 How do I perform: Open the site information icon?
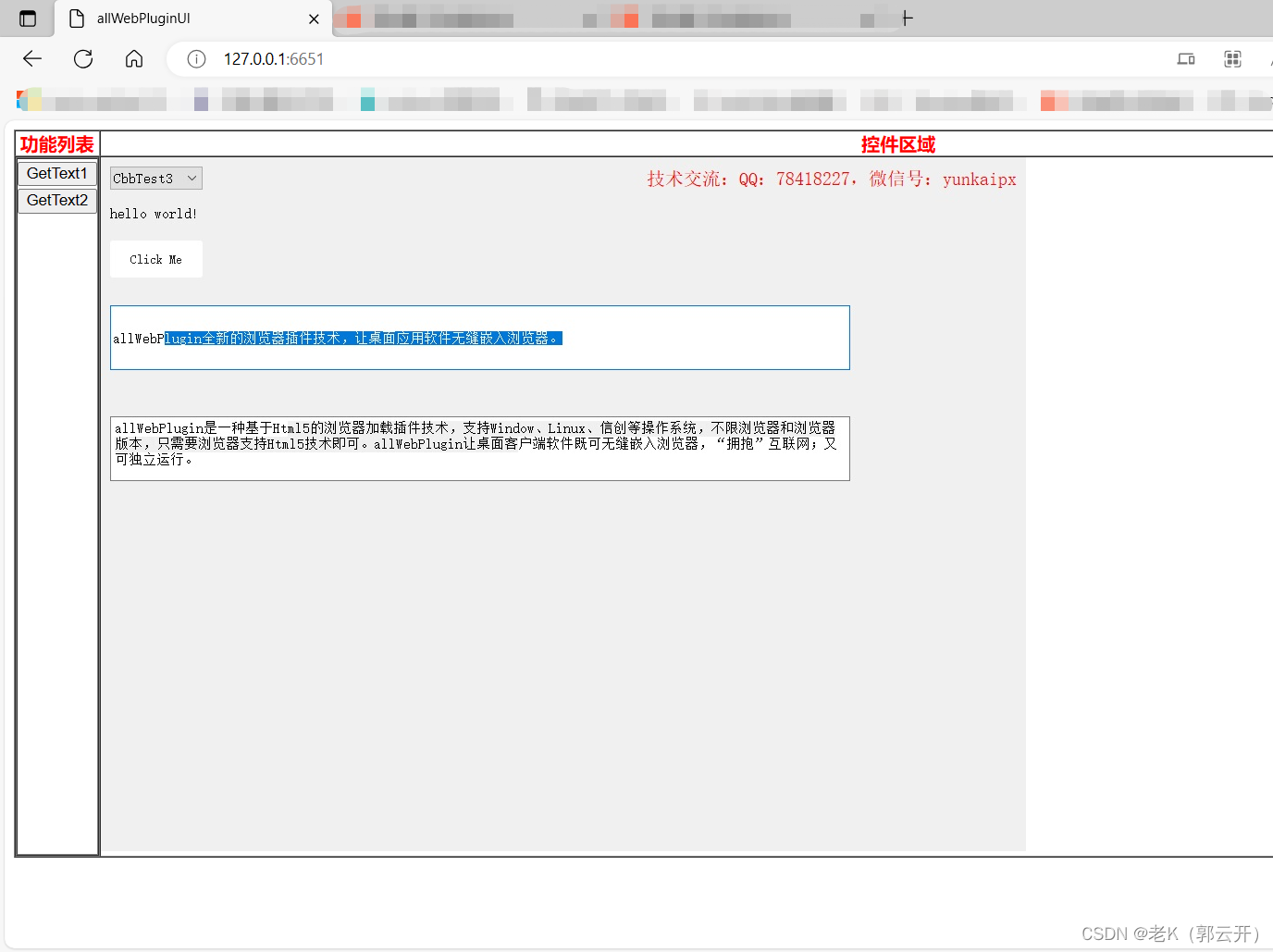(x=196, y=59)
